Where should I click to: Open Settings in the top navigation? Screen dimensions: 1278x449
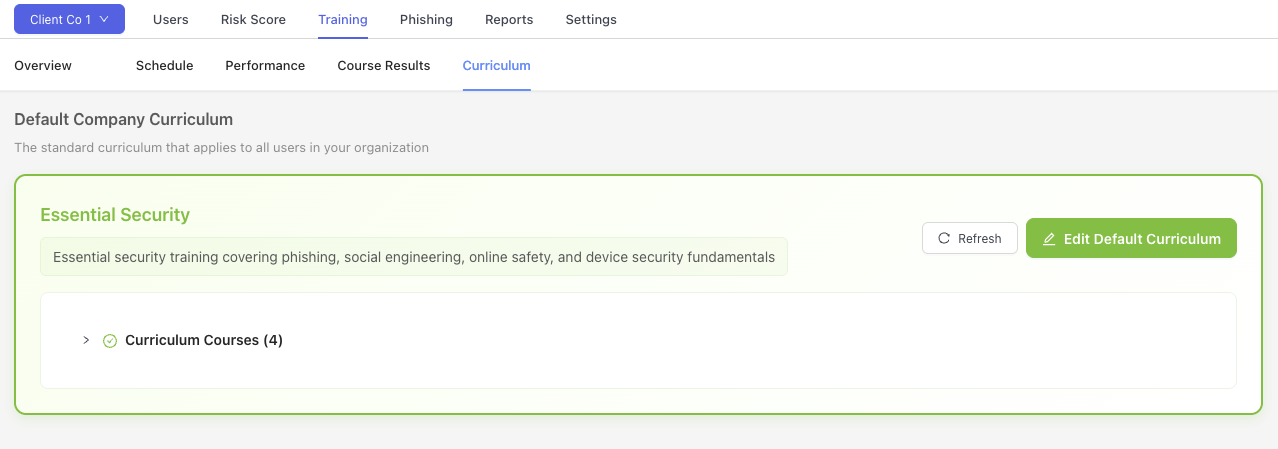[x=591, y=19]
